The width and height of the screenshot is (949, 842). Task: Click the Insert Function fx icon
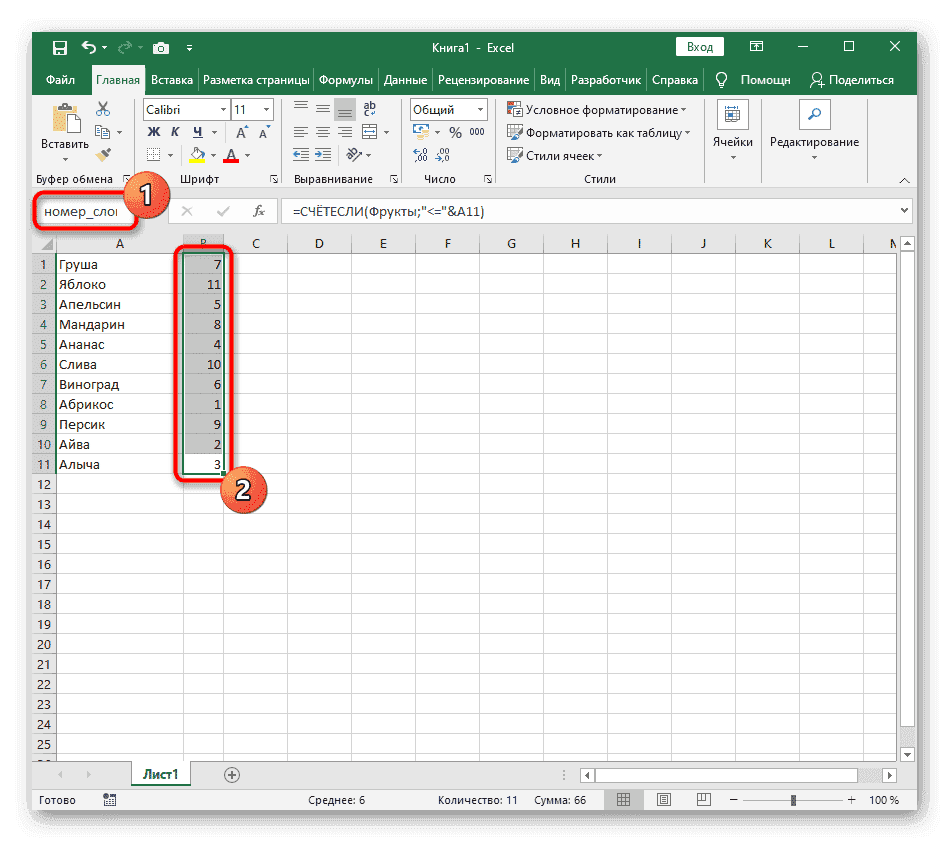point(258,211)
